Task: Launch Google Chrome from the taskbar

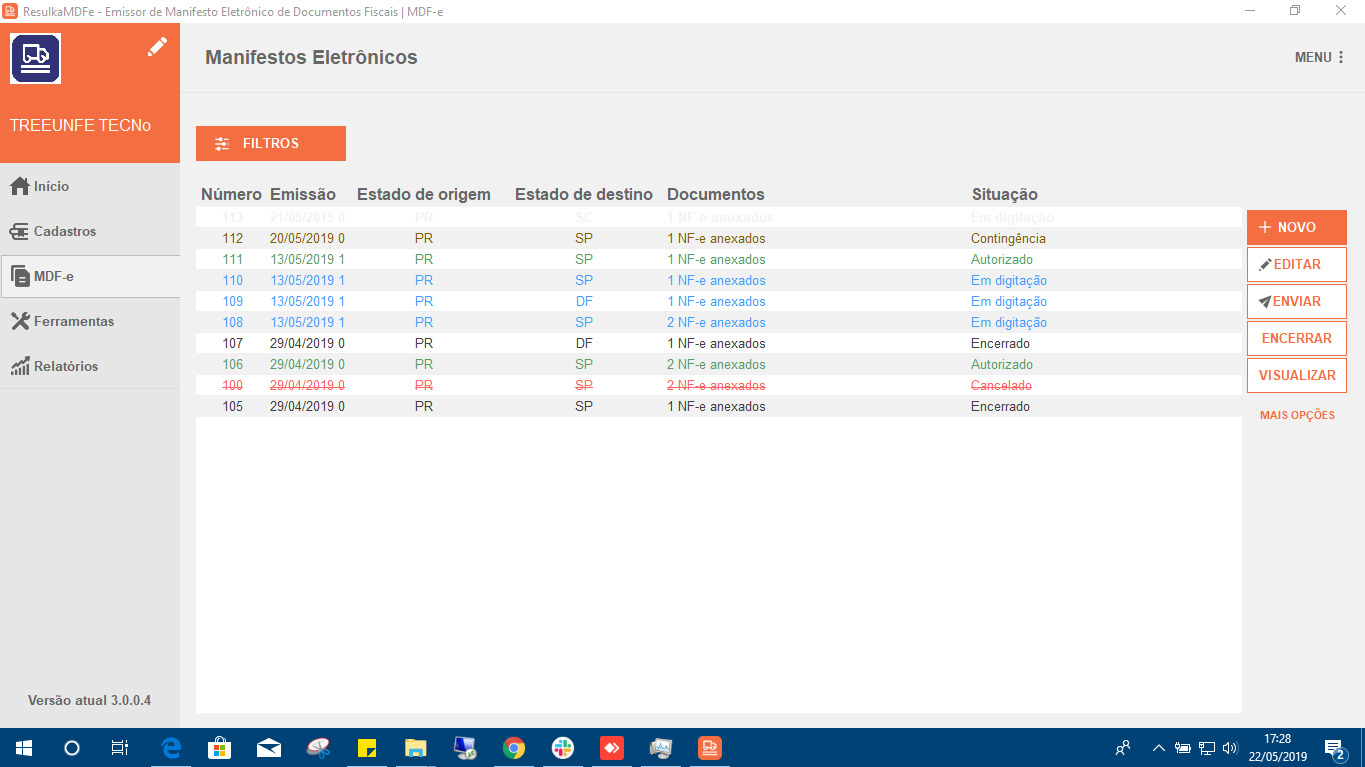Action: pos(513,747)
